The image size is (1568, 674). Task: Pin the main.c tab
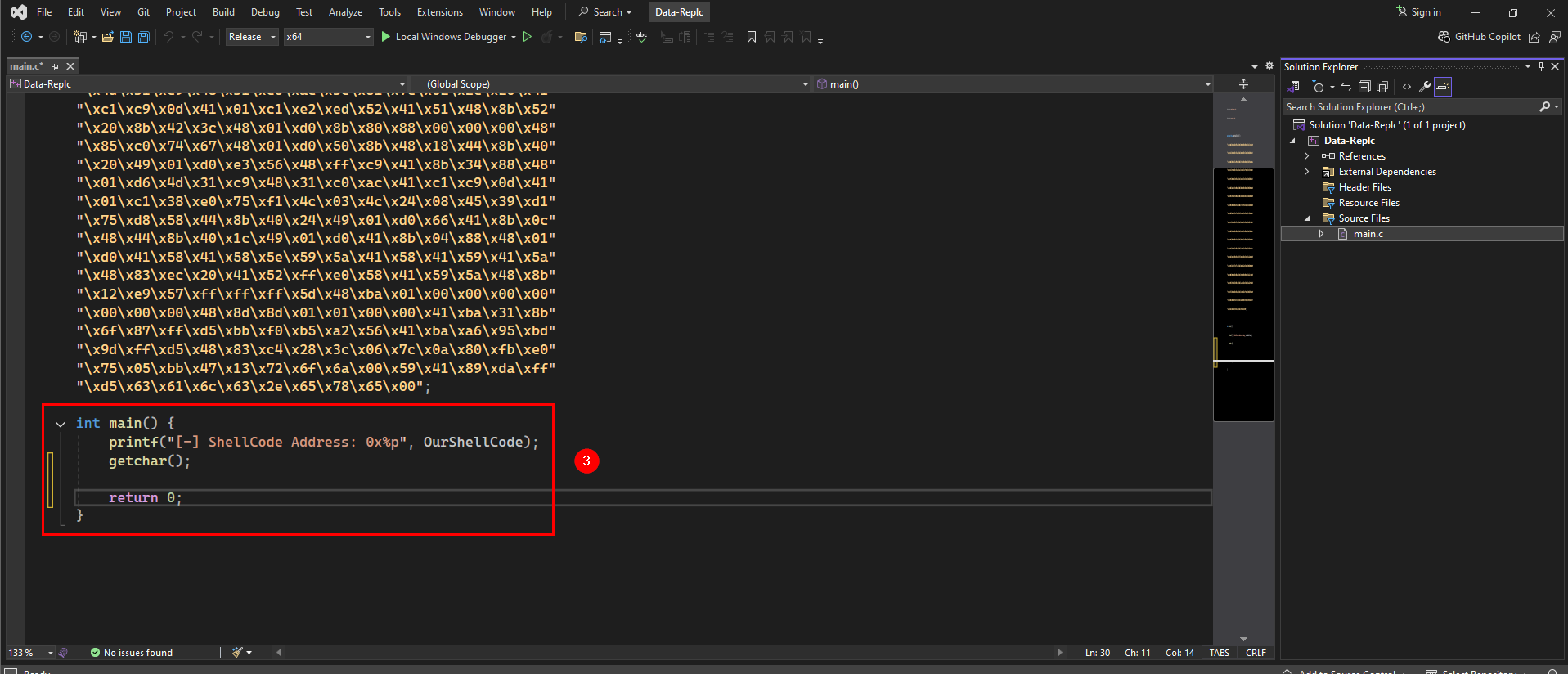56,66
